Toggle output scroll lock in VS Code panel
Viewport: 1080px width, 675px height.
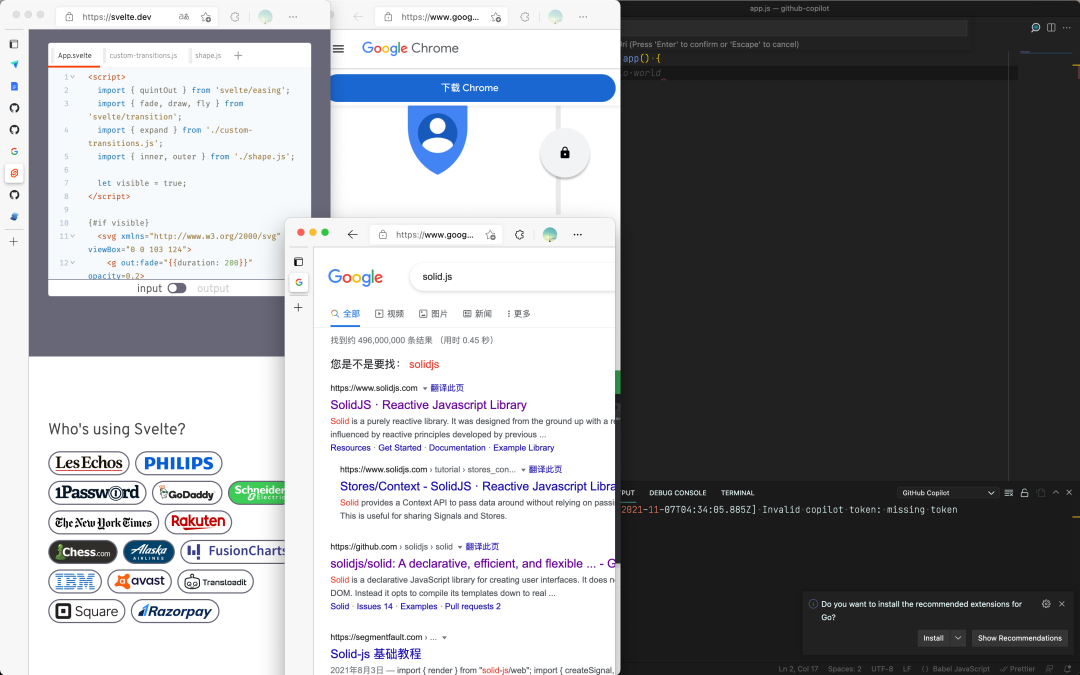tap(1024, 492)
